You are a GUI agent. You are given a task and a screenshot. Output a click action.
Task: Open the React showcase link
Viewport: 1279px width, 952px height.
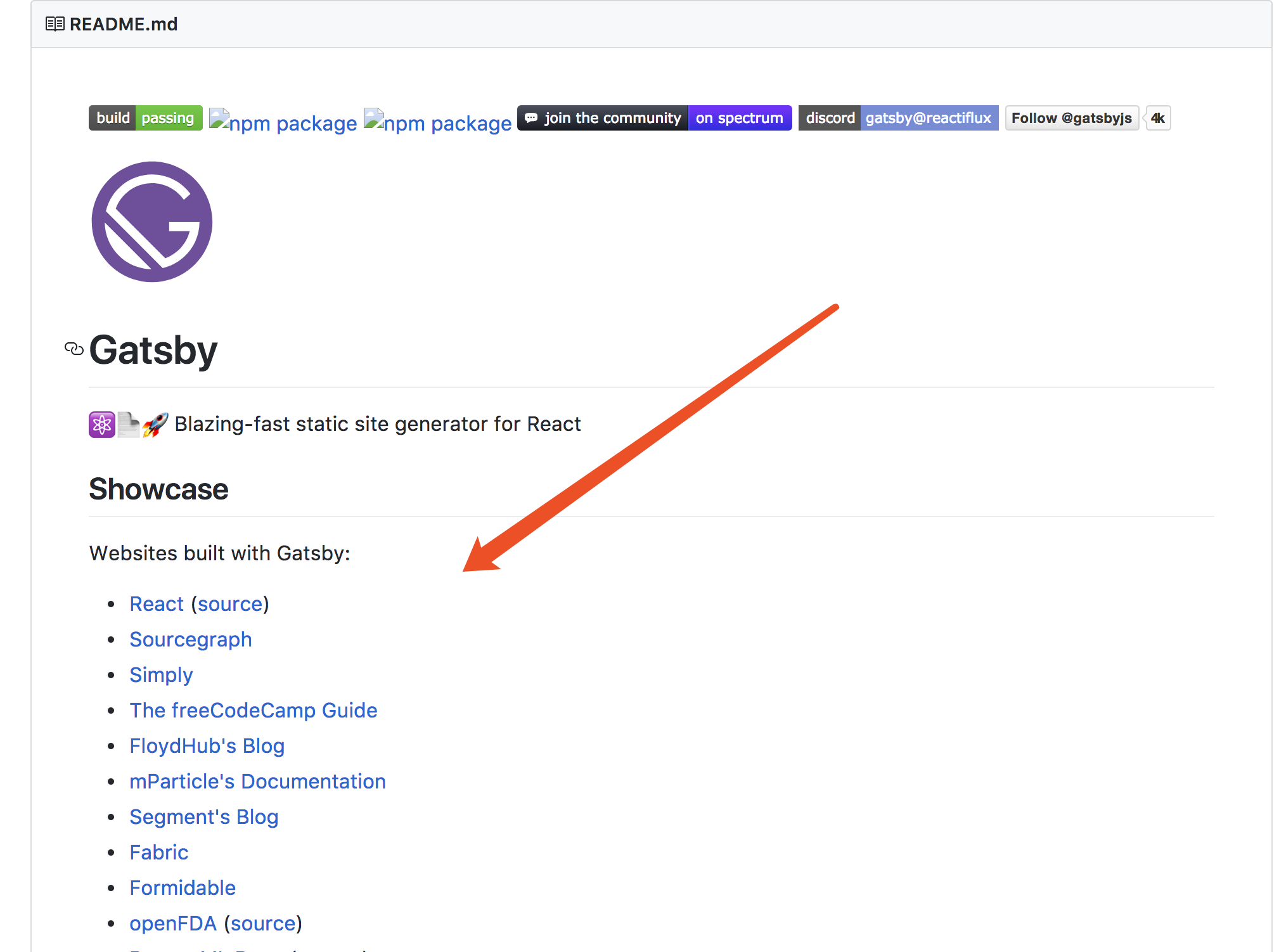point(156,603)
